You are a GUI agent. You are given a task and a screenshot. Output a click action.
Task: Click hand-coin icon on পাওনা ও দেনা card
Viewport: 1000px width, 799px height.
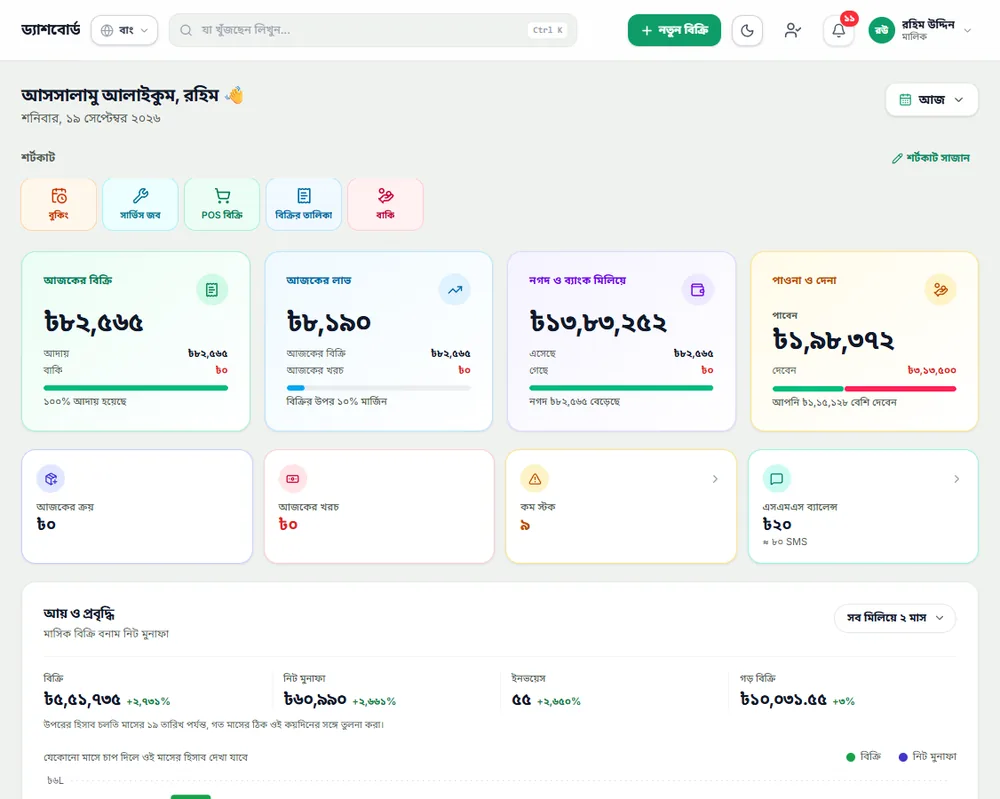coord(941,290)
